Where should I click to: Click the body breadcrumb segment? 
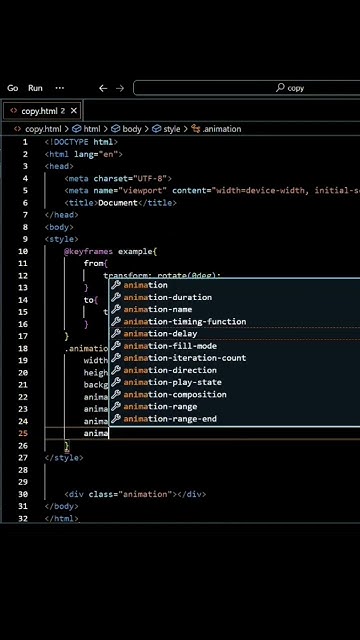tap(131, 129)
